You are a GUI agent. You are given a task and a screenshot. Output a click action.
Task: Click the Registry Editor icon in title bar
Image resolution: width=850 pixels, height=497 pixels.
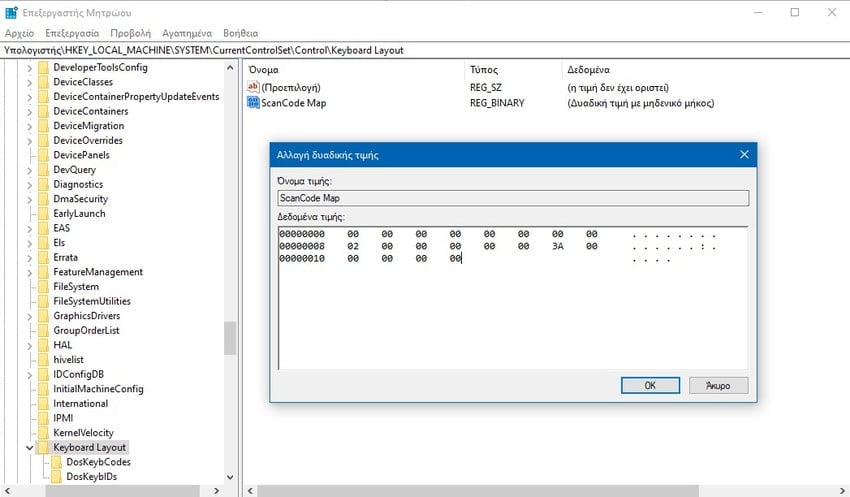point(11,12)
